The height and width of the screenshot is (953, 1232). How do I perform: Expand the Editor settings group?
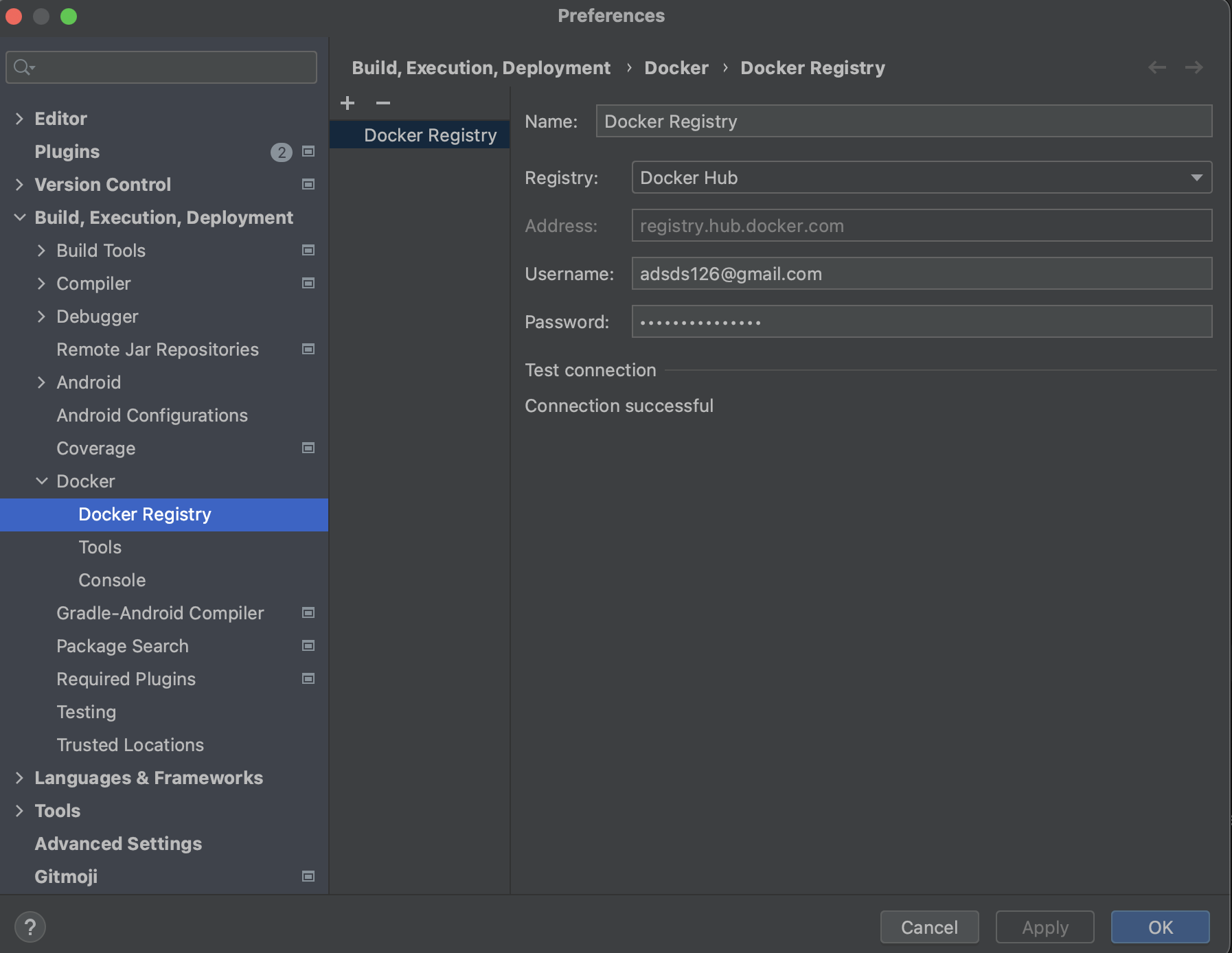click(x=19, y=119)
